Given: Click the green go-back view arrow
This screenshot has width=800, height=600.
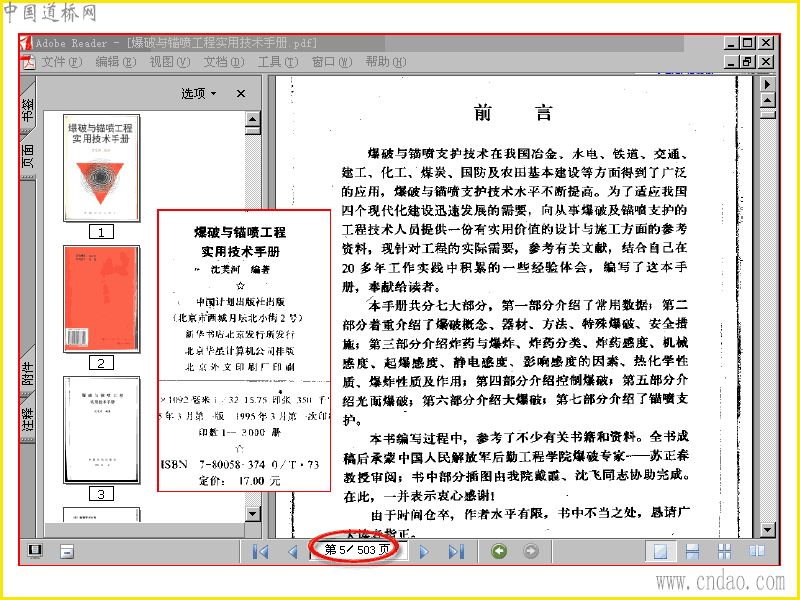Looking at the screenshot, I should [x=499, y=551].
